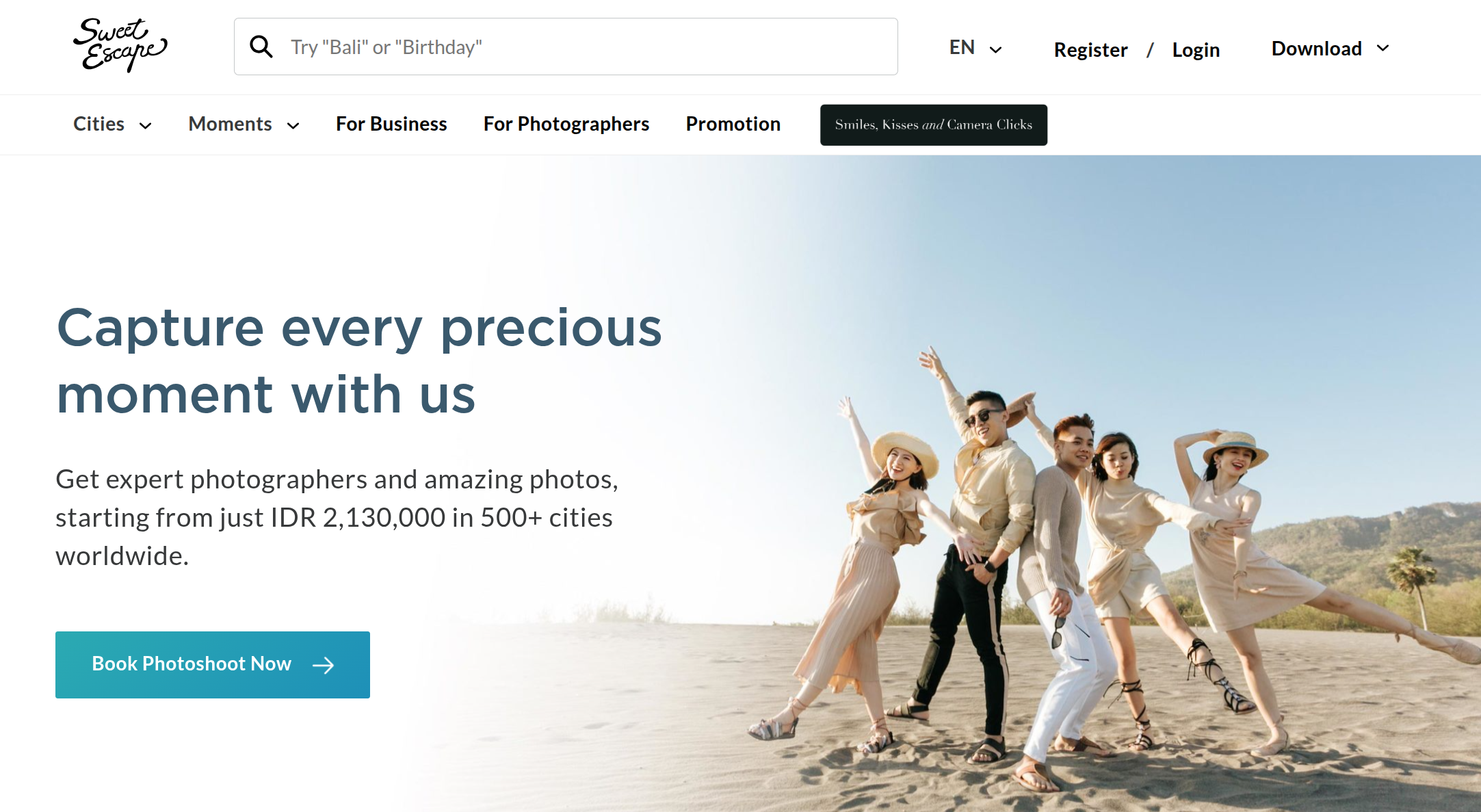Image resolution: width=1481 pixels, height=812 pixels.
Task: Click the magnifying glass search icon
Action: (x=261, y=47)
